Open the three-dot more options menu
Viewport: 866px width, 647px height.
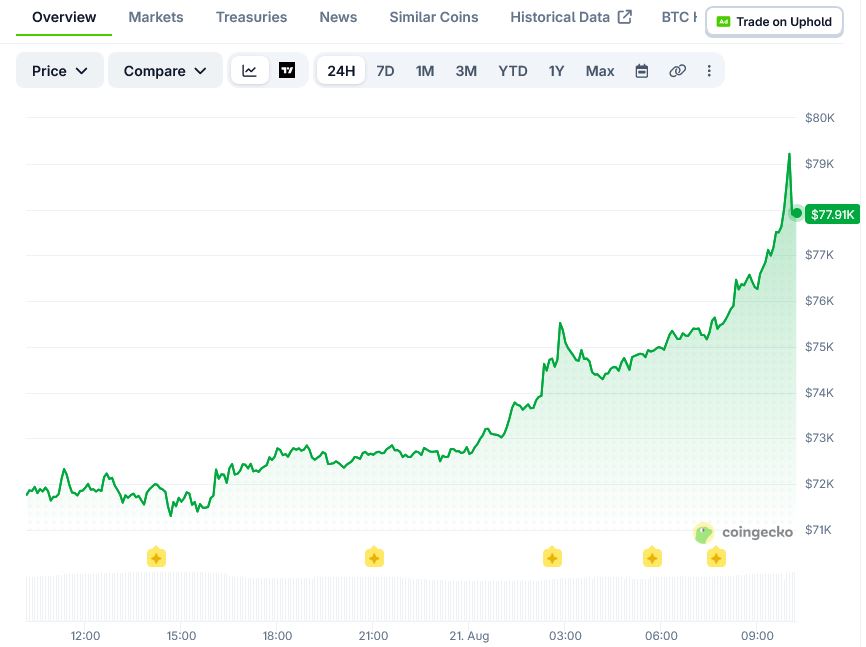709,71
